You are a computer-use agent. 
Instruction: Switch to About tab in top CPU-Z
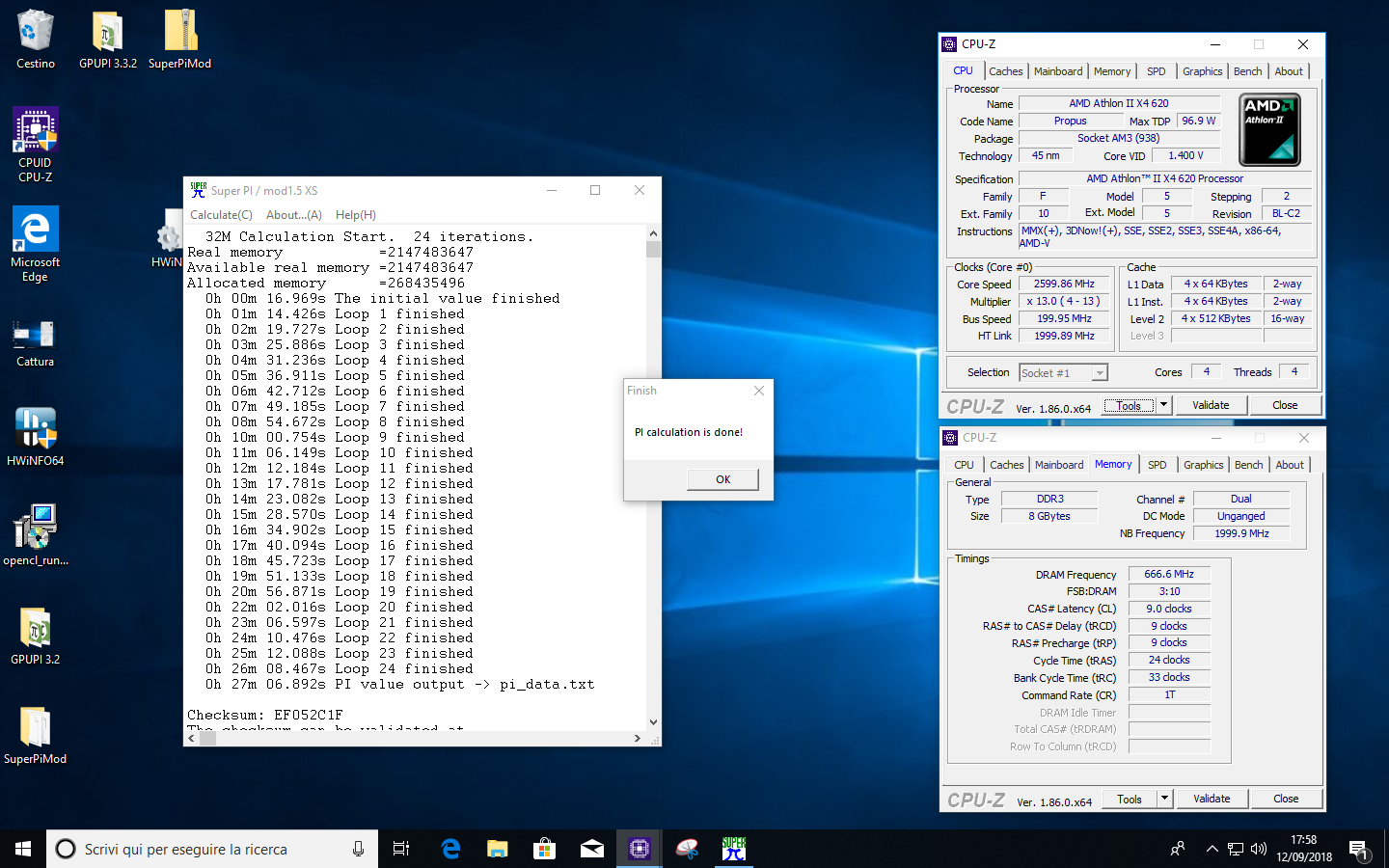click(x=1289, y=71)
